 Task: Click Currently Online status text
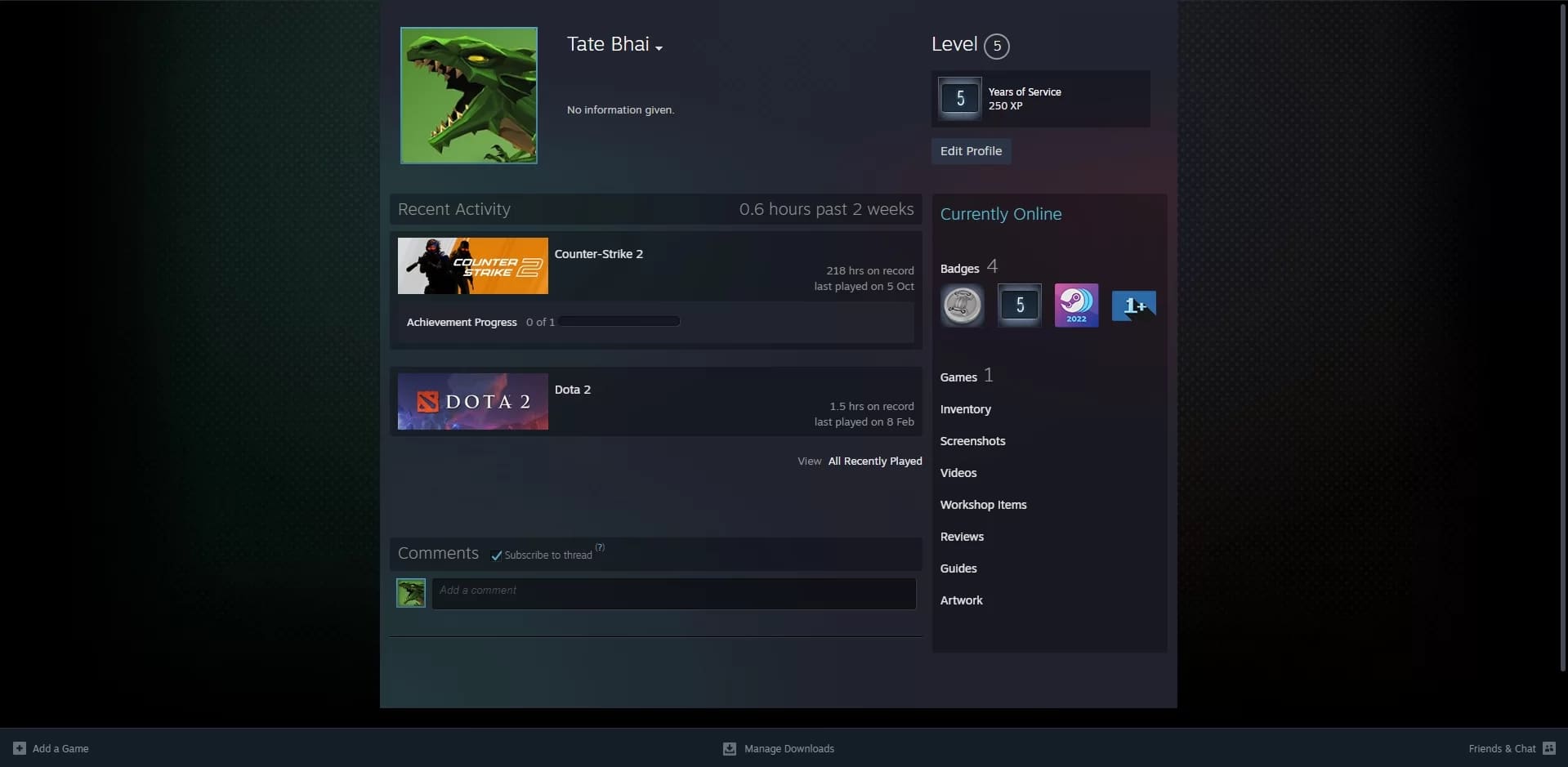[x=1001, y=214]
